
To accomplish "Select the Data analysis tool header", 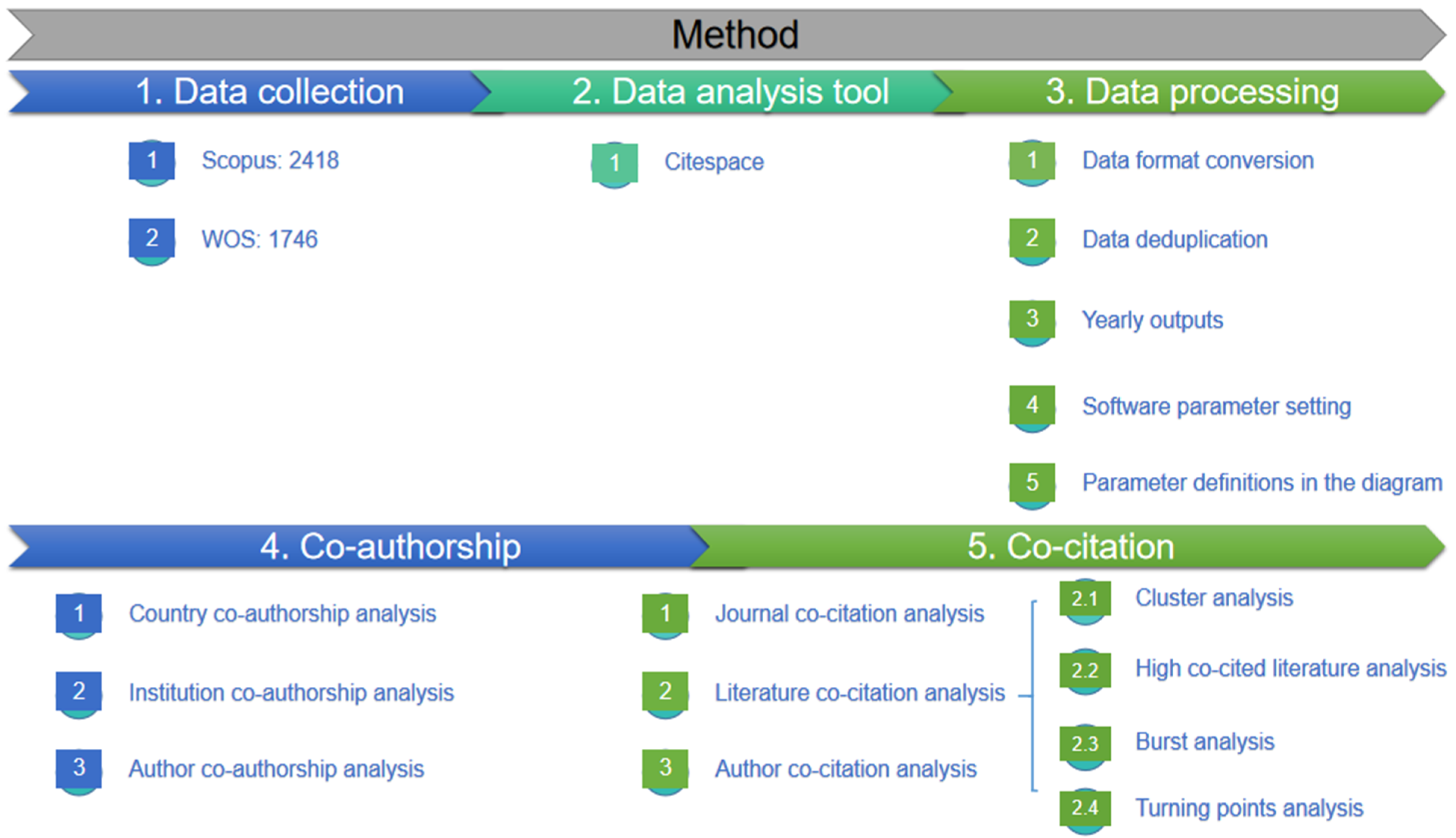I will (x=729, y=92).
